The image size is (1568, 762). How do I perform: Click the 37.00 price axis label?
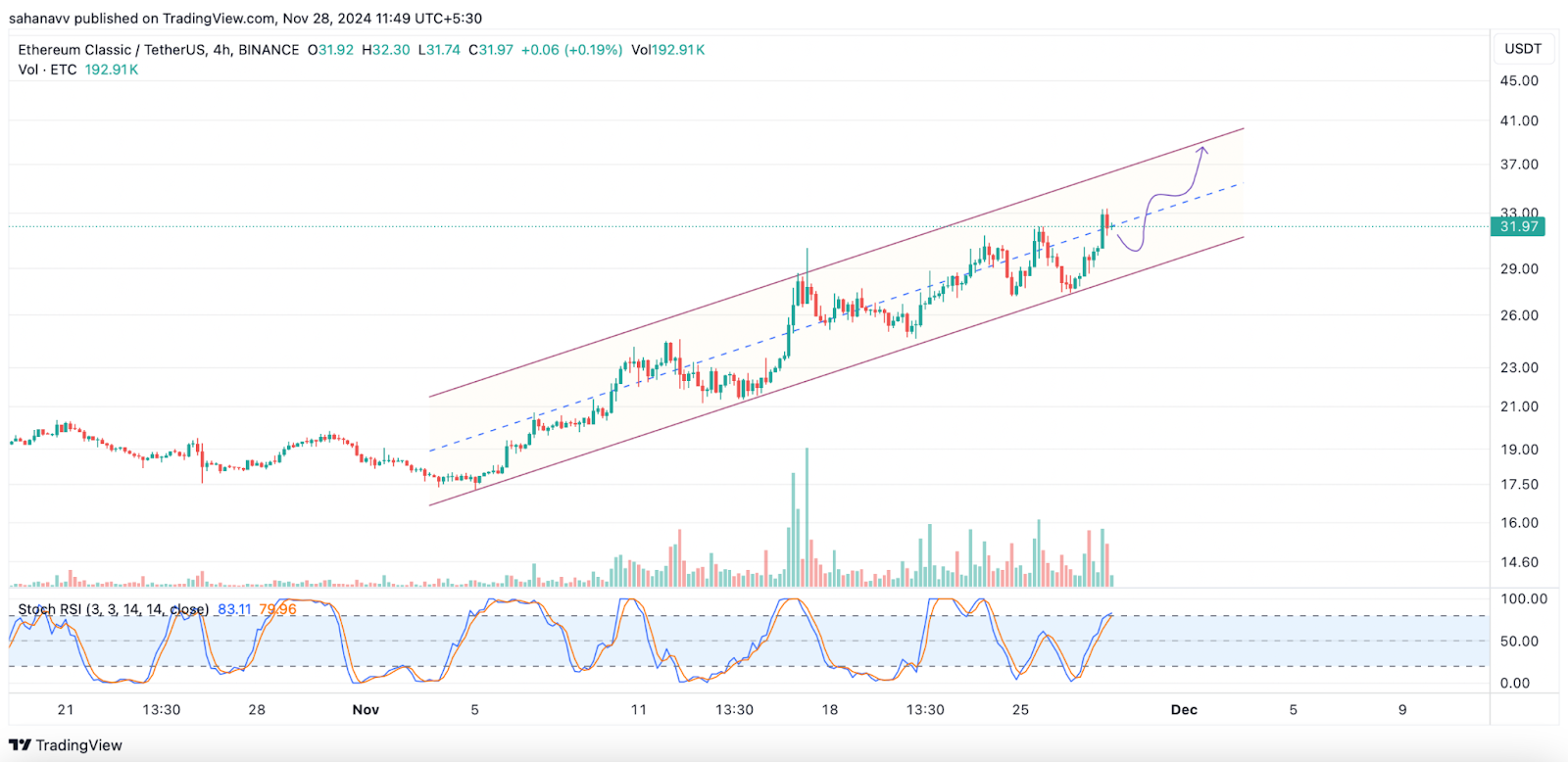[x=1519, y=164]
